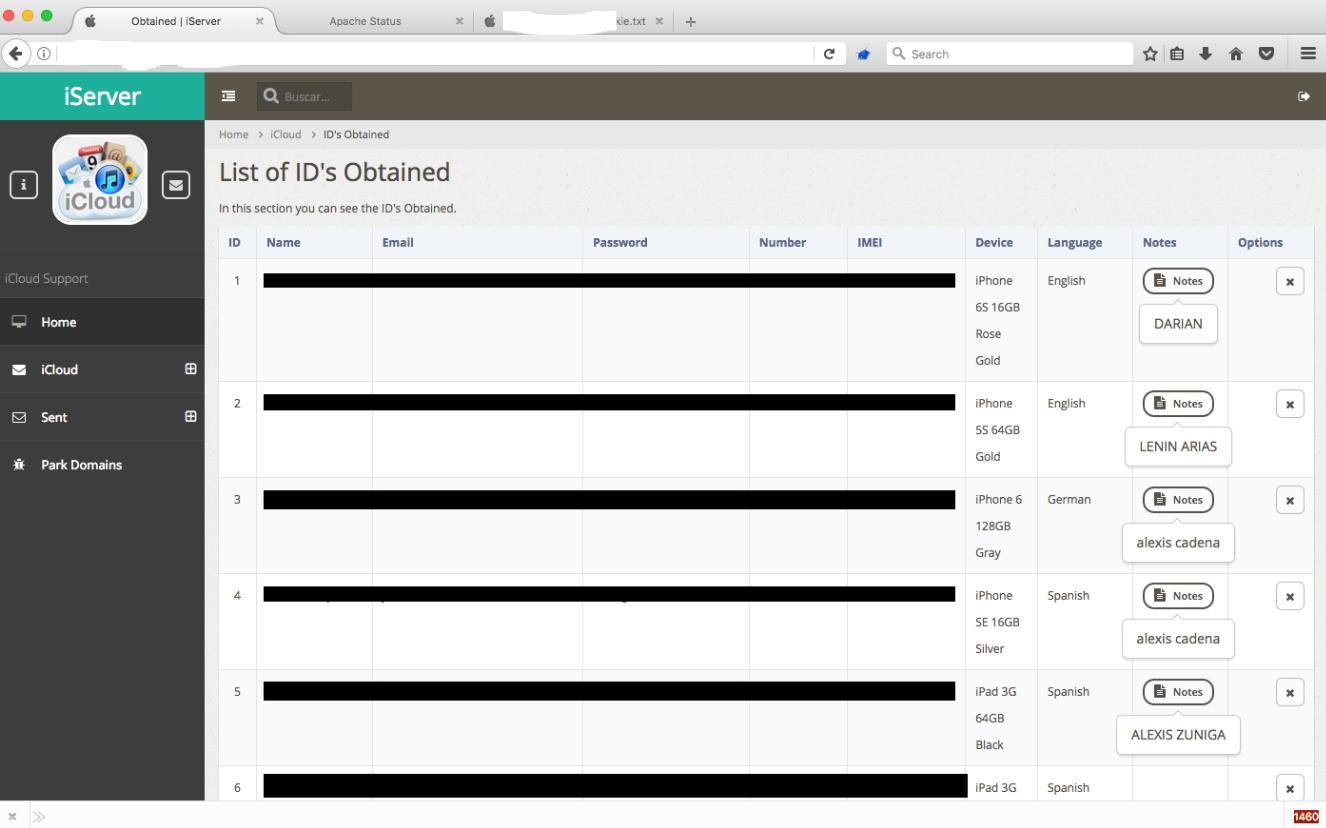Click the logout icon at top right
1326x828 pixels.
coord(1303,96)
